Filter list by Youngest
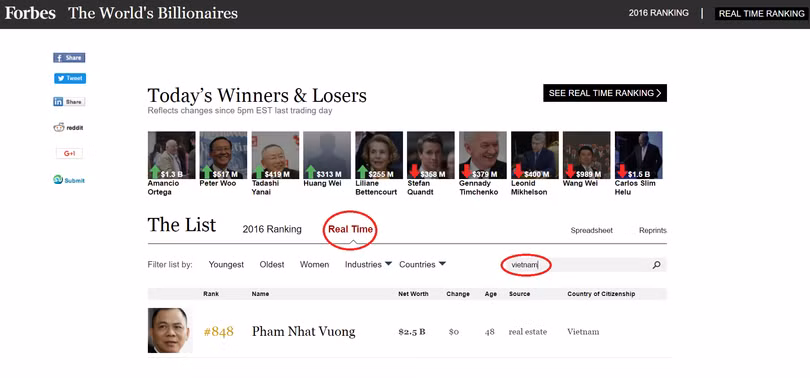 (x=226, y=264)
